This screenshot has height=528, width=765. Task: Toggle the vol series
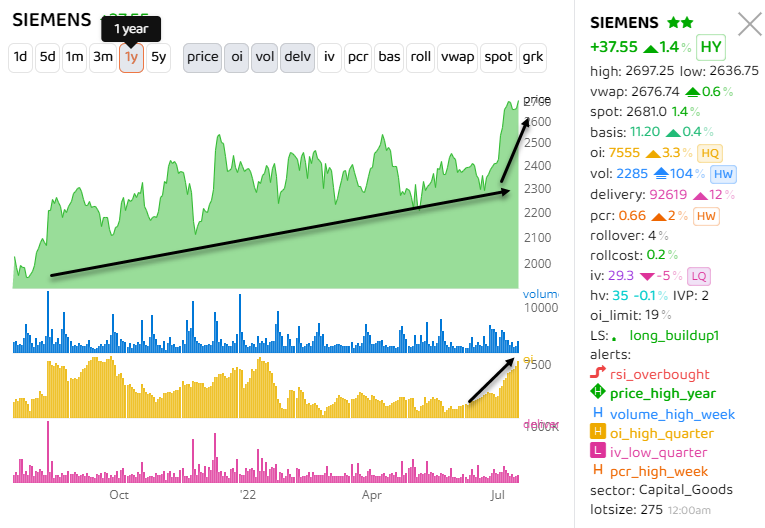264,58
